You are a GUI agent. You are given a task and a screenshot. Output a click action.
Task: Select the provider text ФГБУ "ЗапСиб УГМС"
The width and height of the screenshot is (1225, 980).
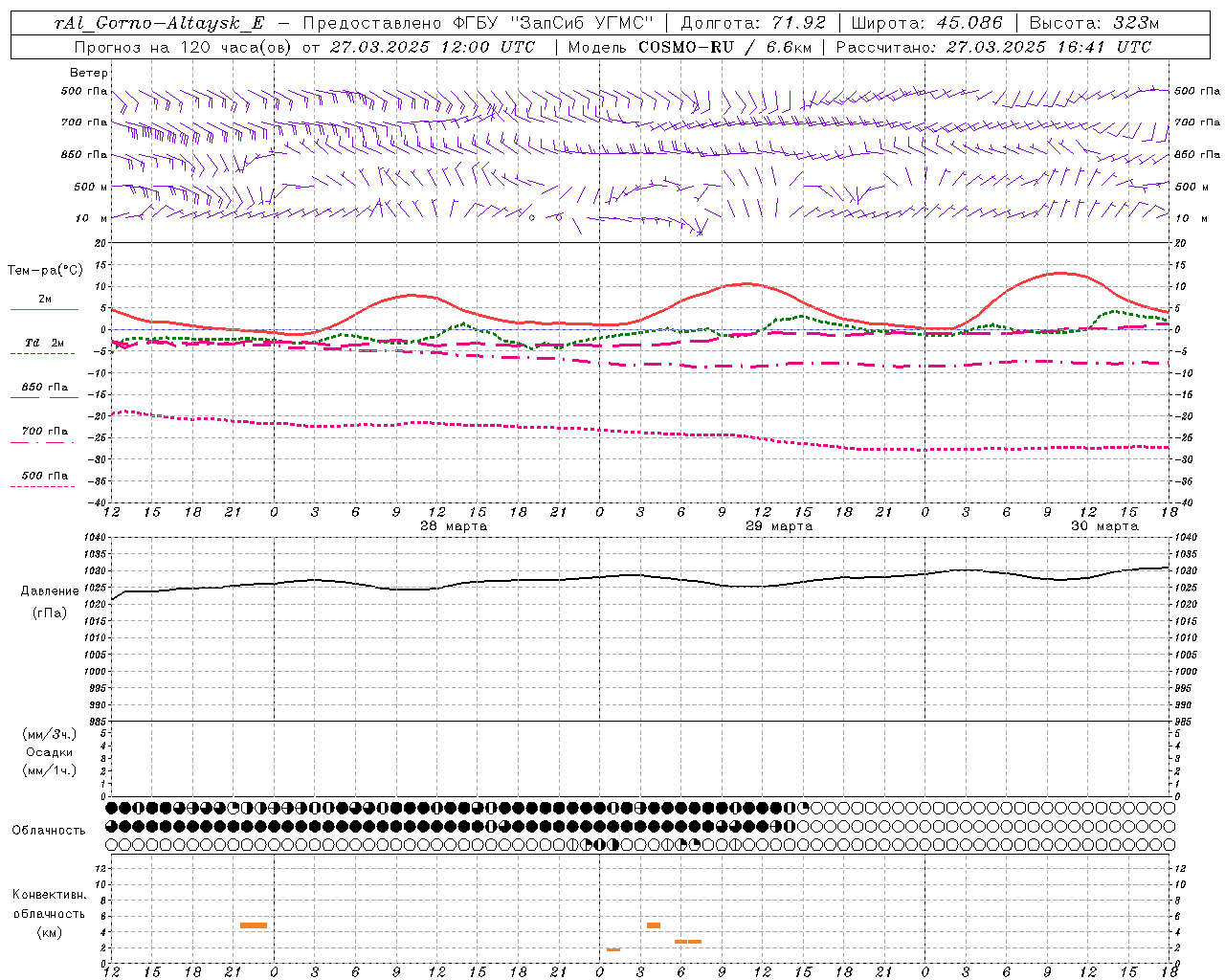[x=553, y=24]
